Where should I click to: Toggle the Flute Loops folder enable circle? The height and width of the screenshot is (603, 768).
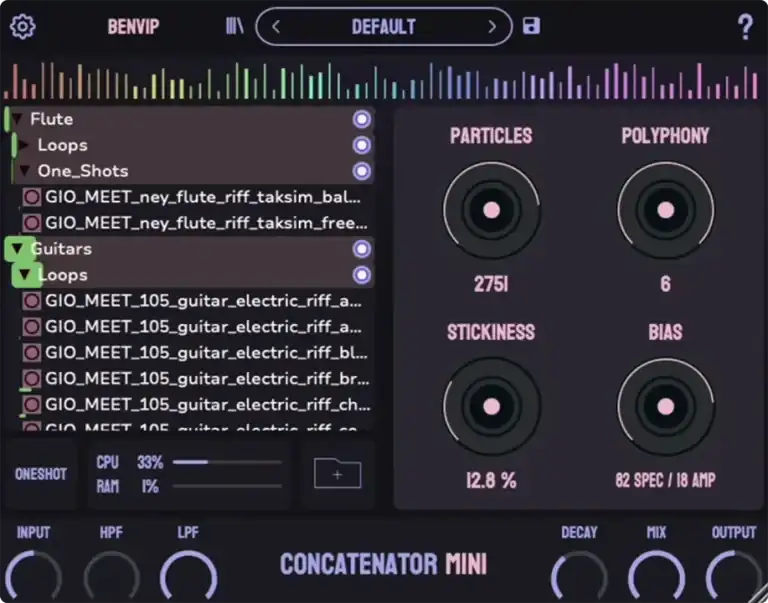coord(362,145)
